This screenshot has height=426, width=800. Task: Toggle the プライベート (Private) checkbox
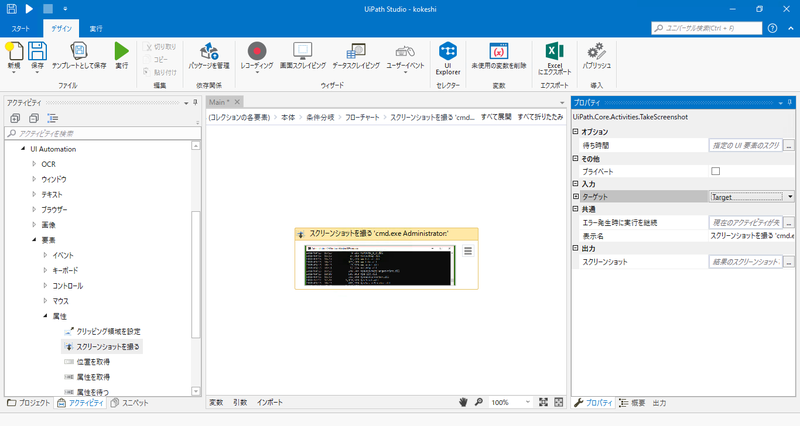pyautogui.click(x=715, y=171)
